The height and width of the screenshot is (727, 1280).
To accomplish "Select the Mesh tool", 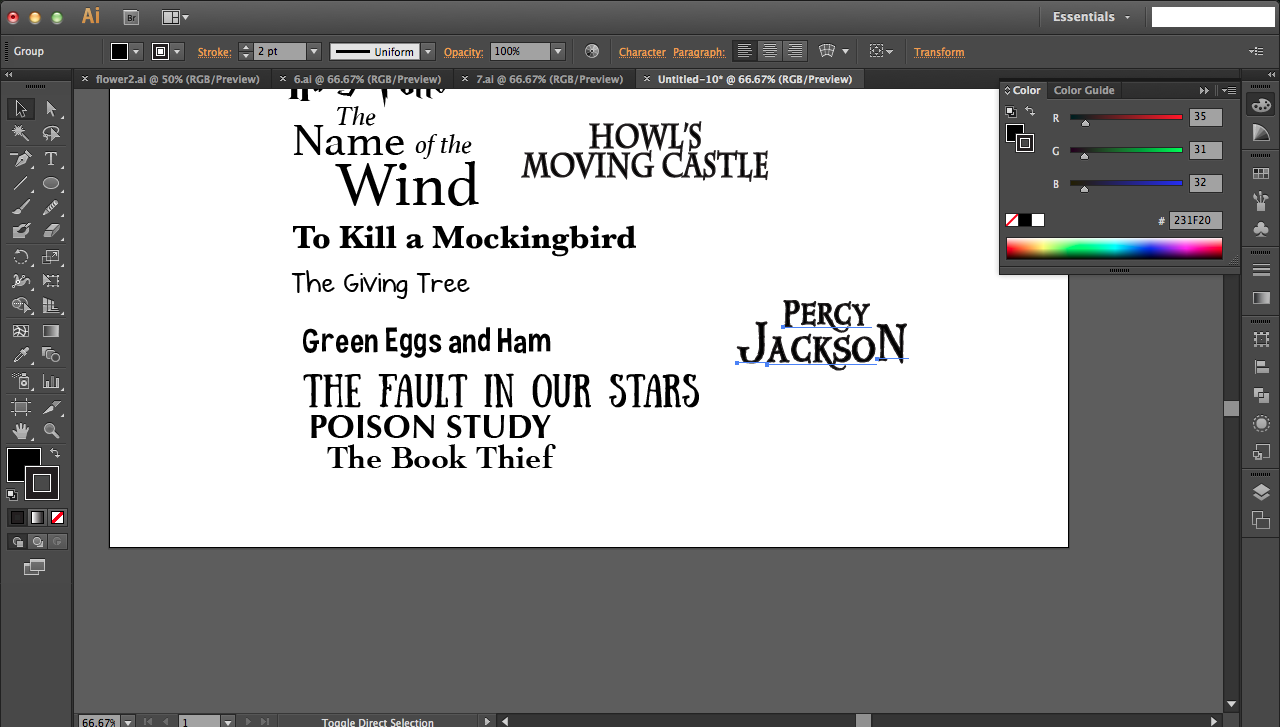I will tap(21, 331).
